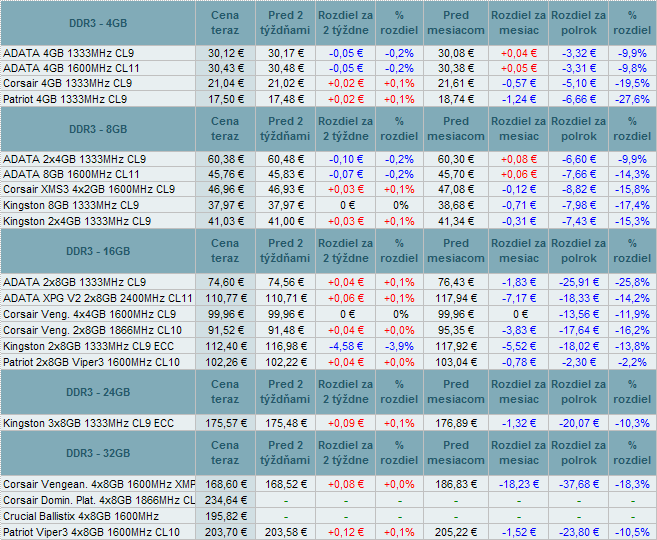Screen dimensions: 657x540
Task: Click the current price 102,26 €
Action: click(x=226, y=362)
